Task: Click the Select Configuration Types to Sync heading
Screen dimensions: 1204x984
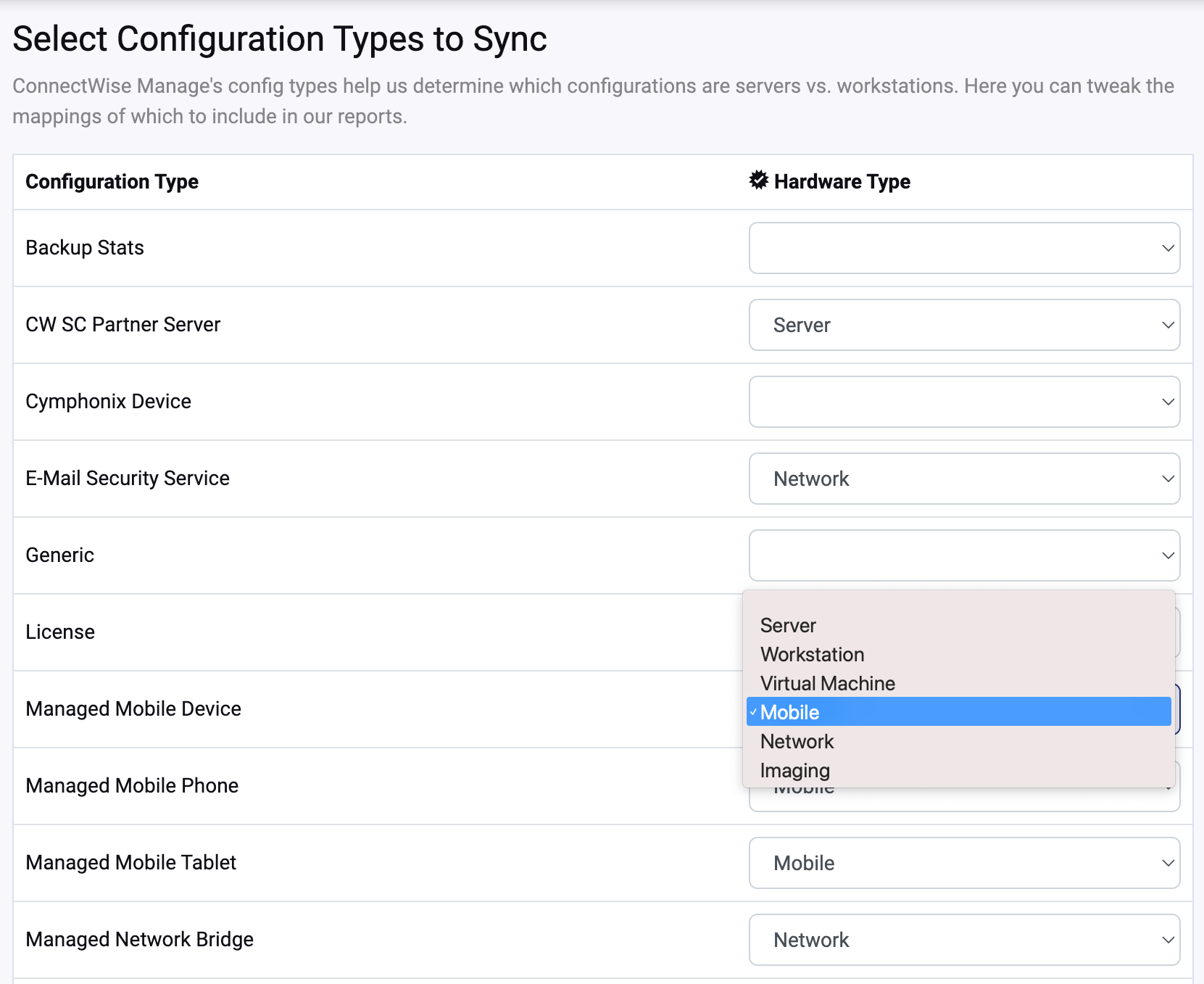Action: point(281,39)
